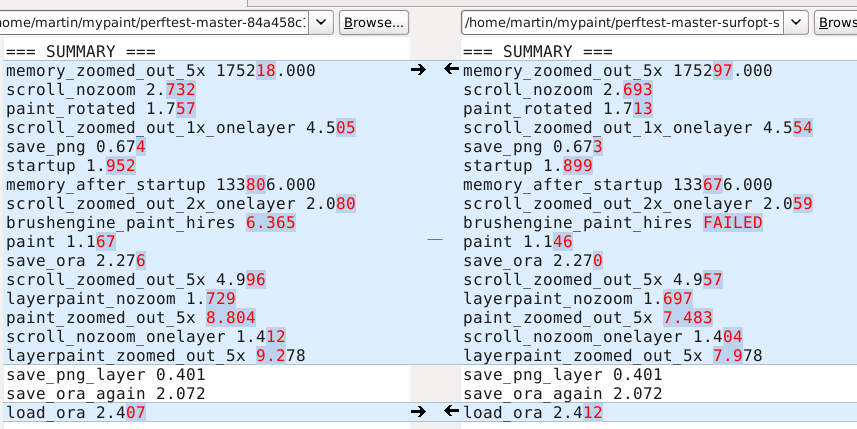The image size is (857, 429).
Task: Push the memory_zoomed_out_5x change to the right pane
Action: 418,70
